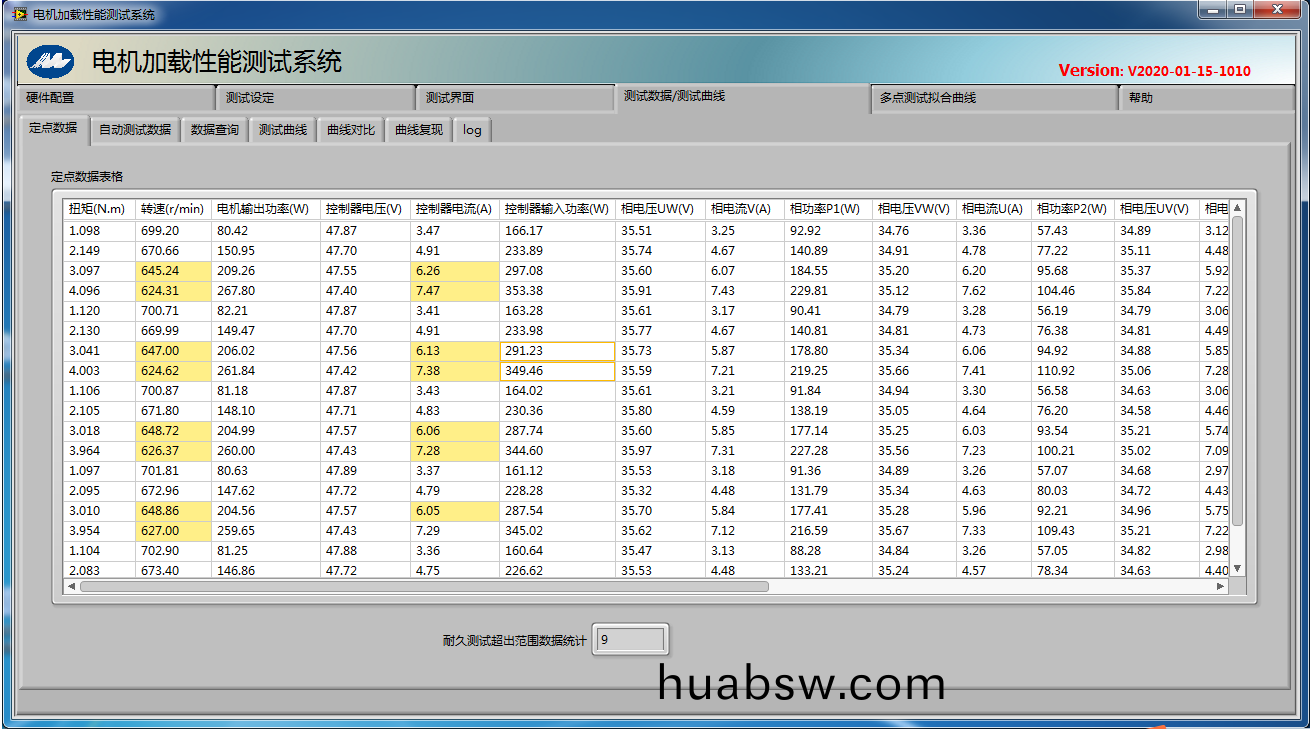Click the table's scroll down arrow
The height and width of the screenshot is (729, 1310).
coord(1237,568)
